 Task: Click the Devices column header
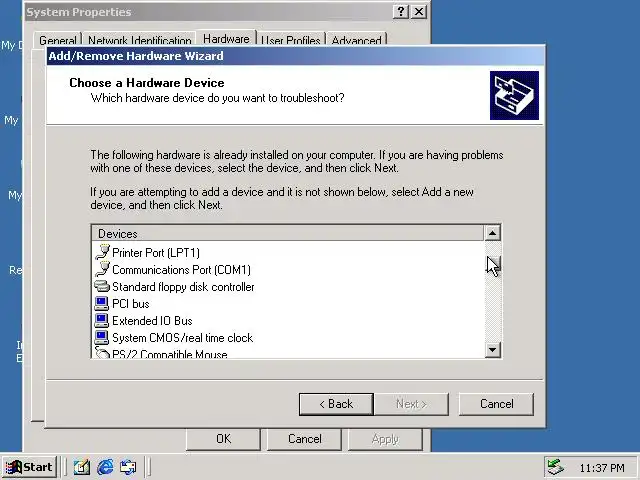(288, 233)
